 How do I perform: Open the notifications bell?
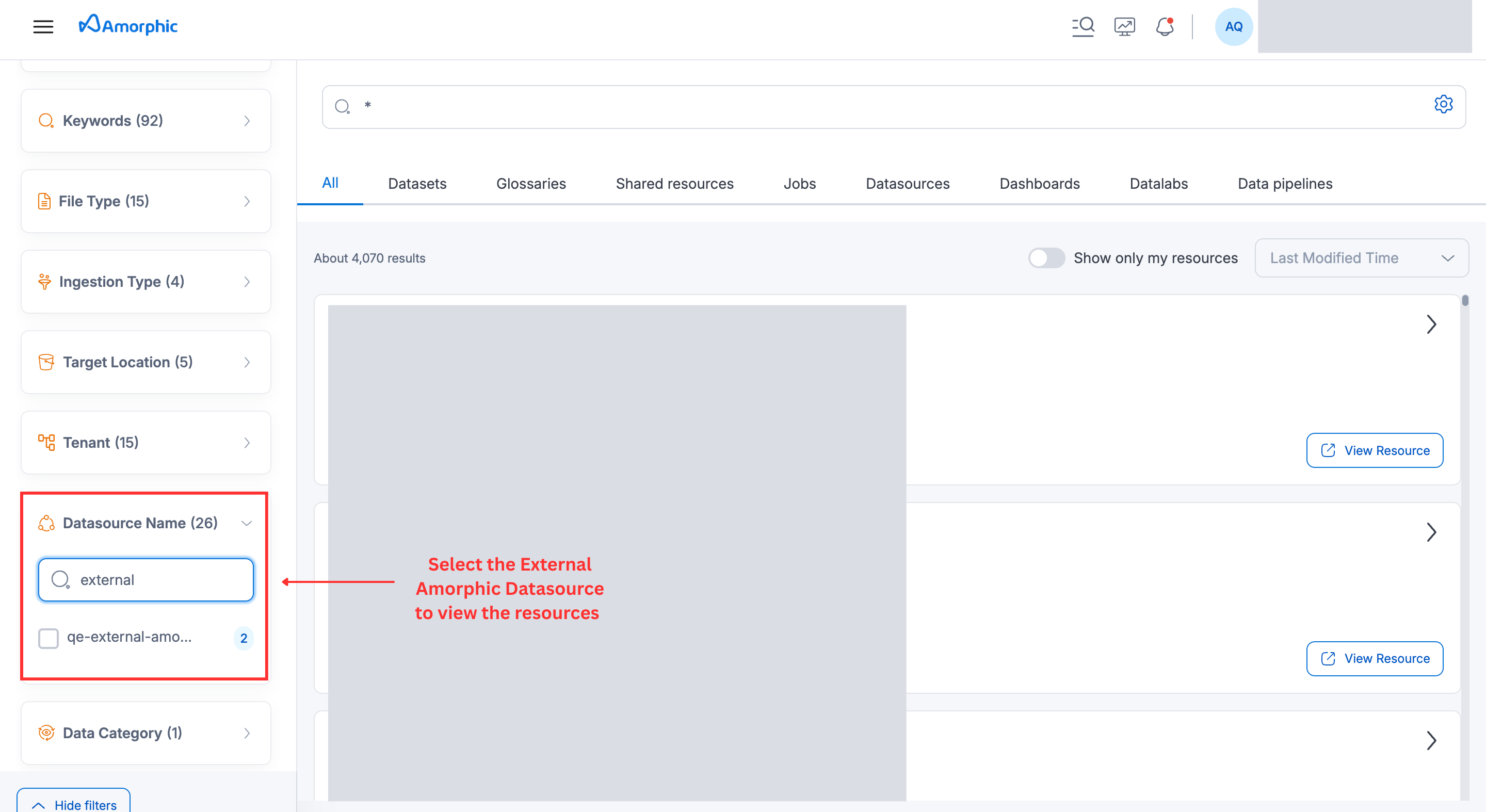click(1165, 26)
